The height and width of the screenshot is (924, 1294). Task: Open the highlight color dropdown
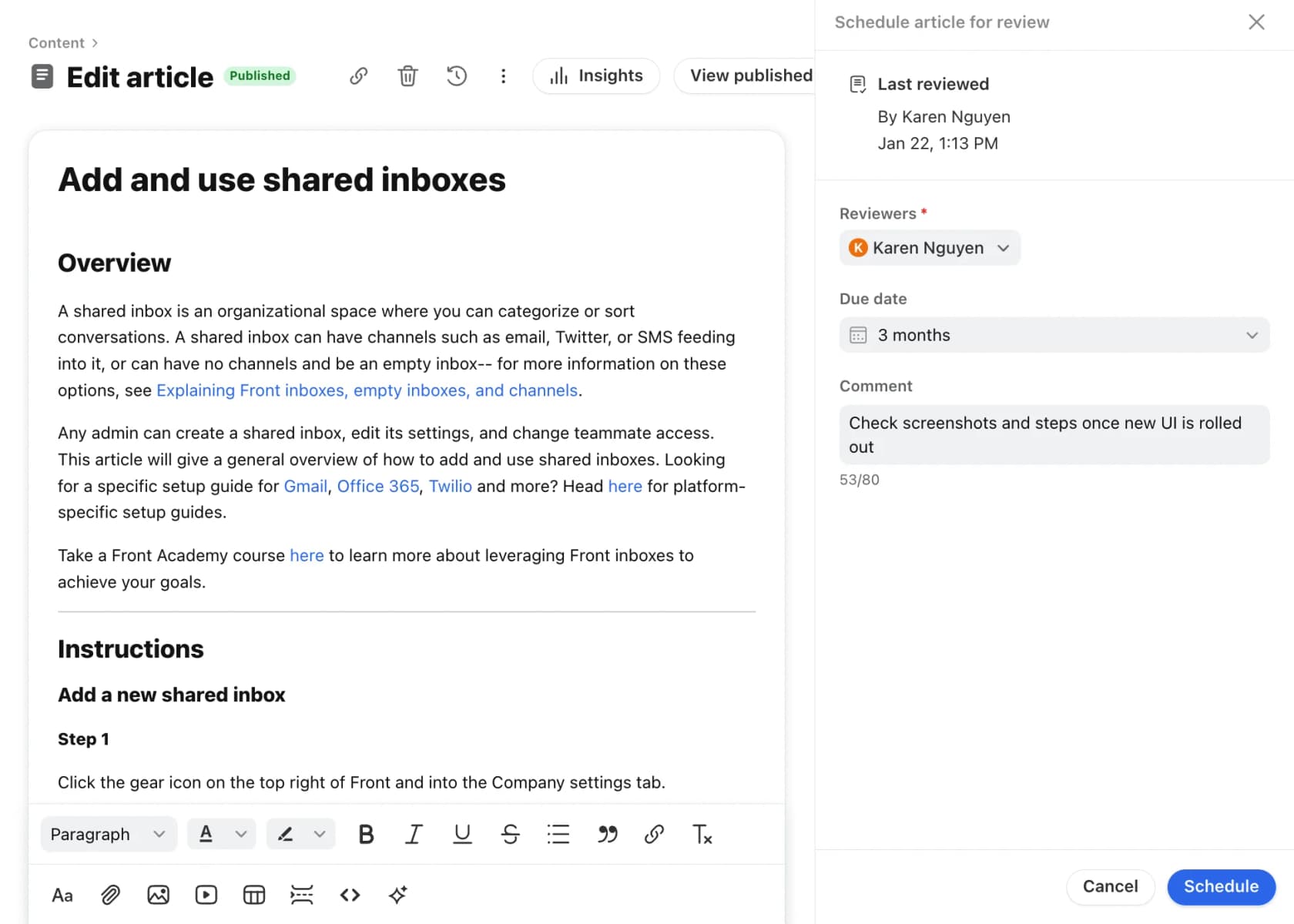click(x=301, y=834)
